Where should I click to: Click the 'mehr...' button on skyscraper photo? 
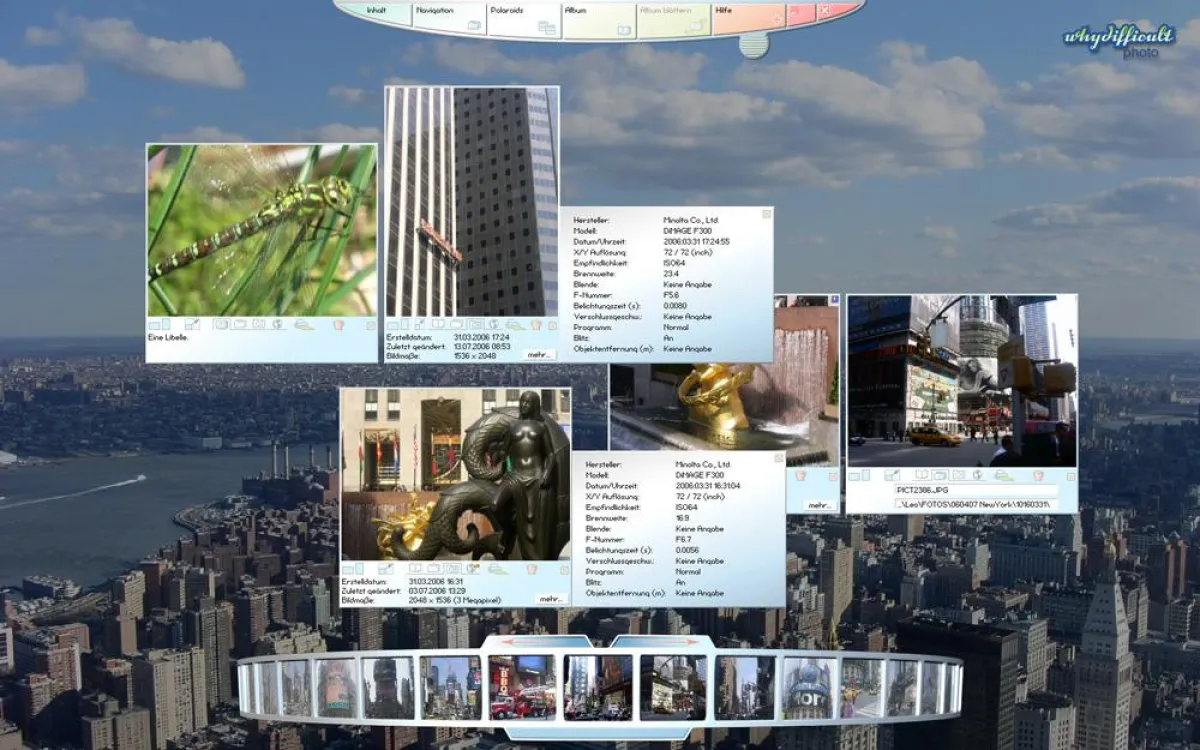[538, 354]
